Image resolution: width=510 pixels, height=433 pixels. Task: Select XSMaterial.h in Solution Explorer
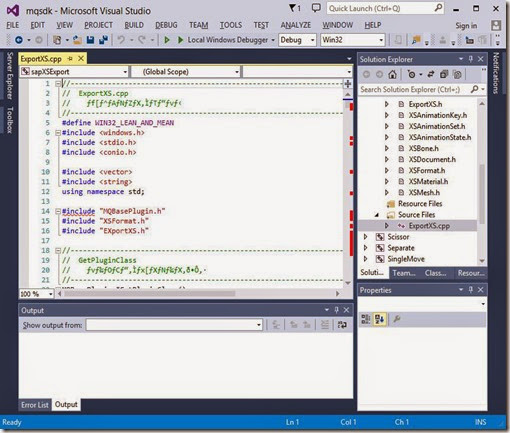click(428, 182)
